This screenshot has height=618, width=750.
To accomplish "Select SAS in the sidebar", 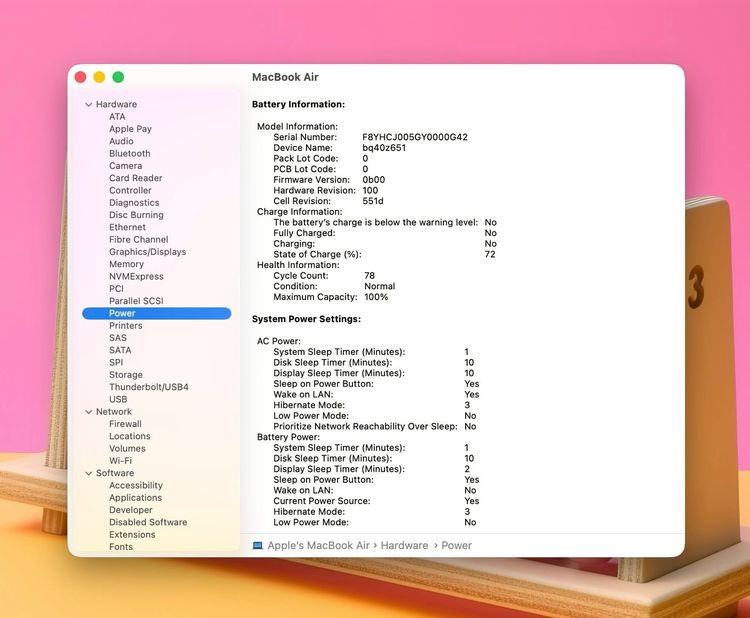I will point(118,338).
